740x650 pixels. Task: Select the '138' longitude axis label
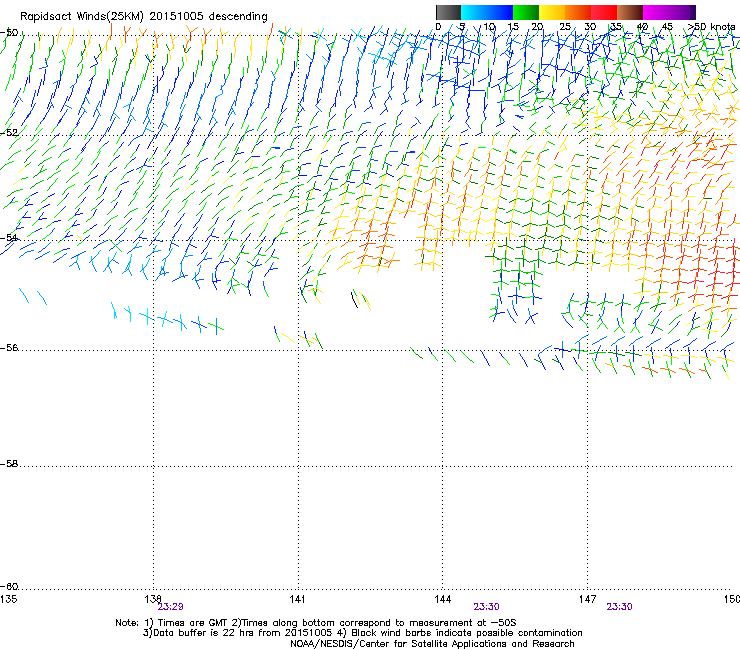point(153,599)
